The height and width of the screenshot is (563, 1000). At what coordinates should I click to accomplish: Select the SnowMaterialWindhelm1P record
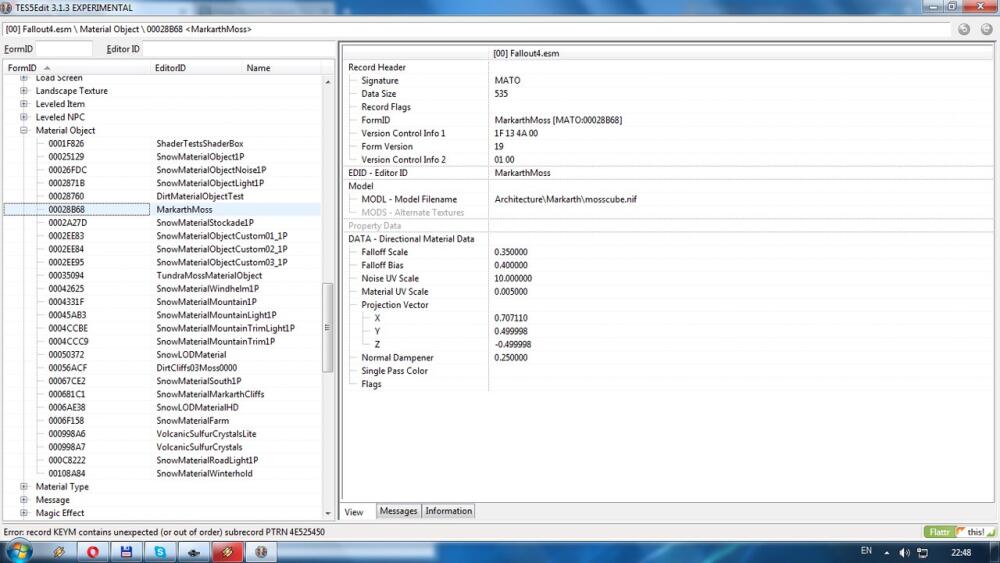click(163, 288)
